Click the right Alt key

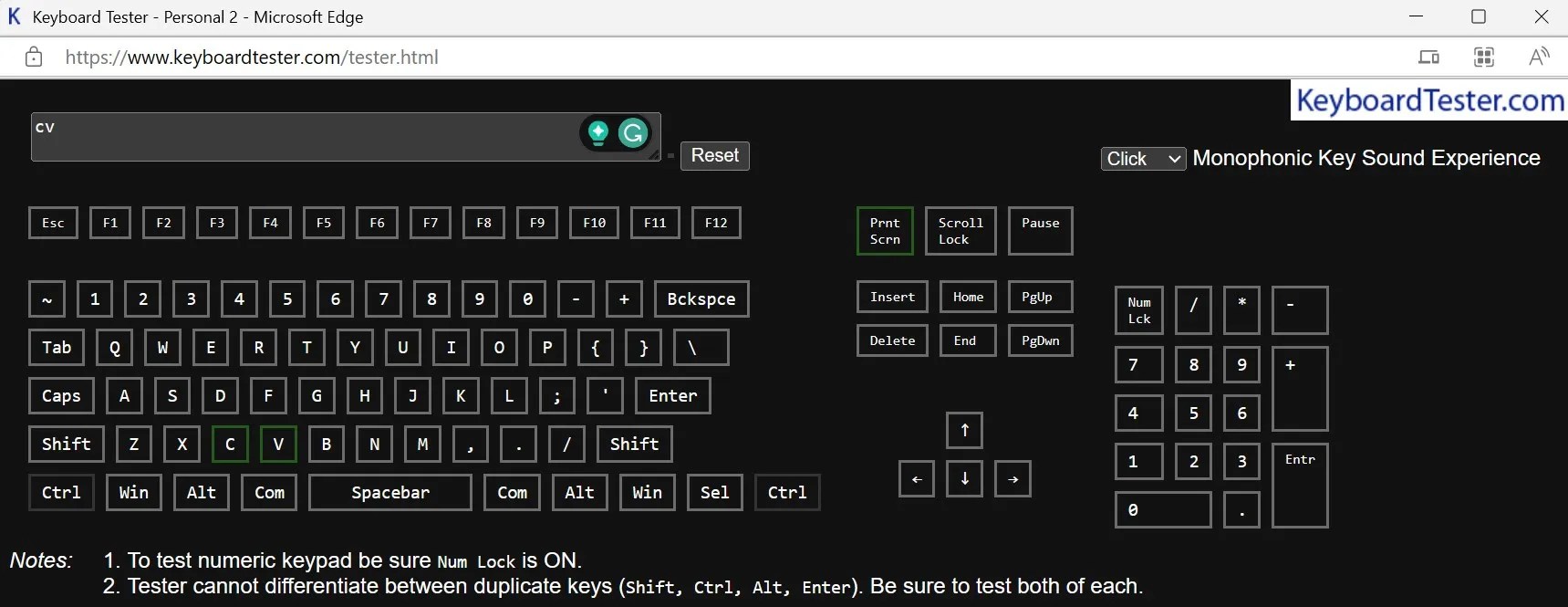coord(580,493)
